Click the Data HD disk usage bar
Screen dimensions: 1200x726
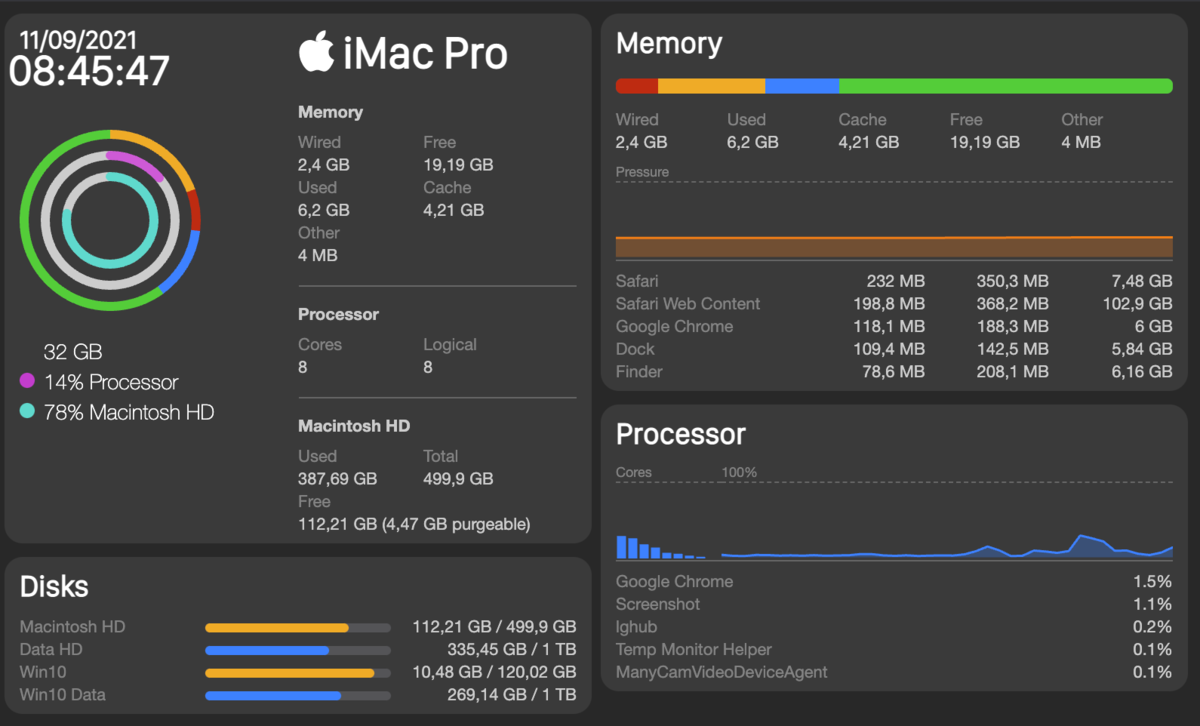point(298,651)
